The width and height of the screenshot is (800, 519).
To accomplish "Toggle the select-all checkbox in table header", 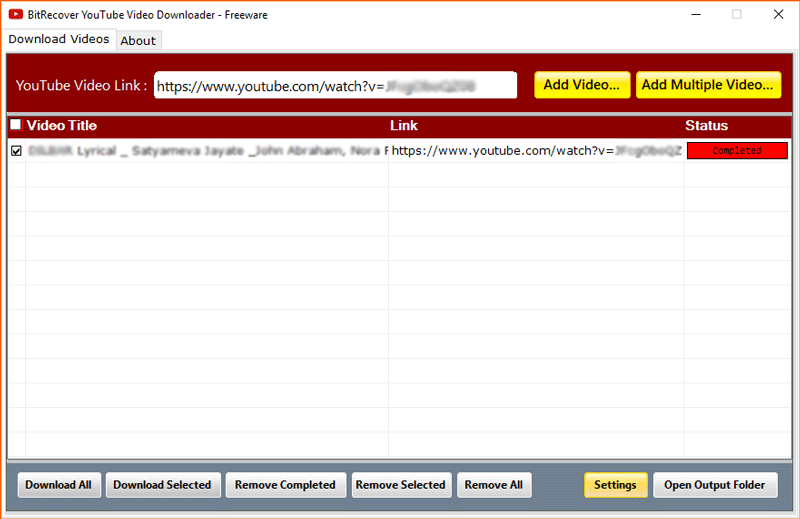I will point(15,126).
